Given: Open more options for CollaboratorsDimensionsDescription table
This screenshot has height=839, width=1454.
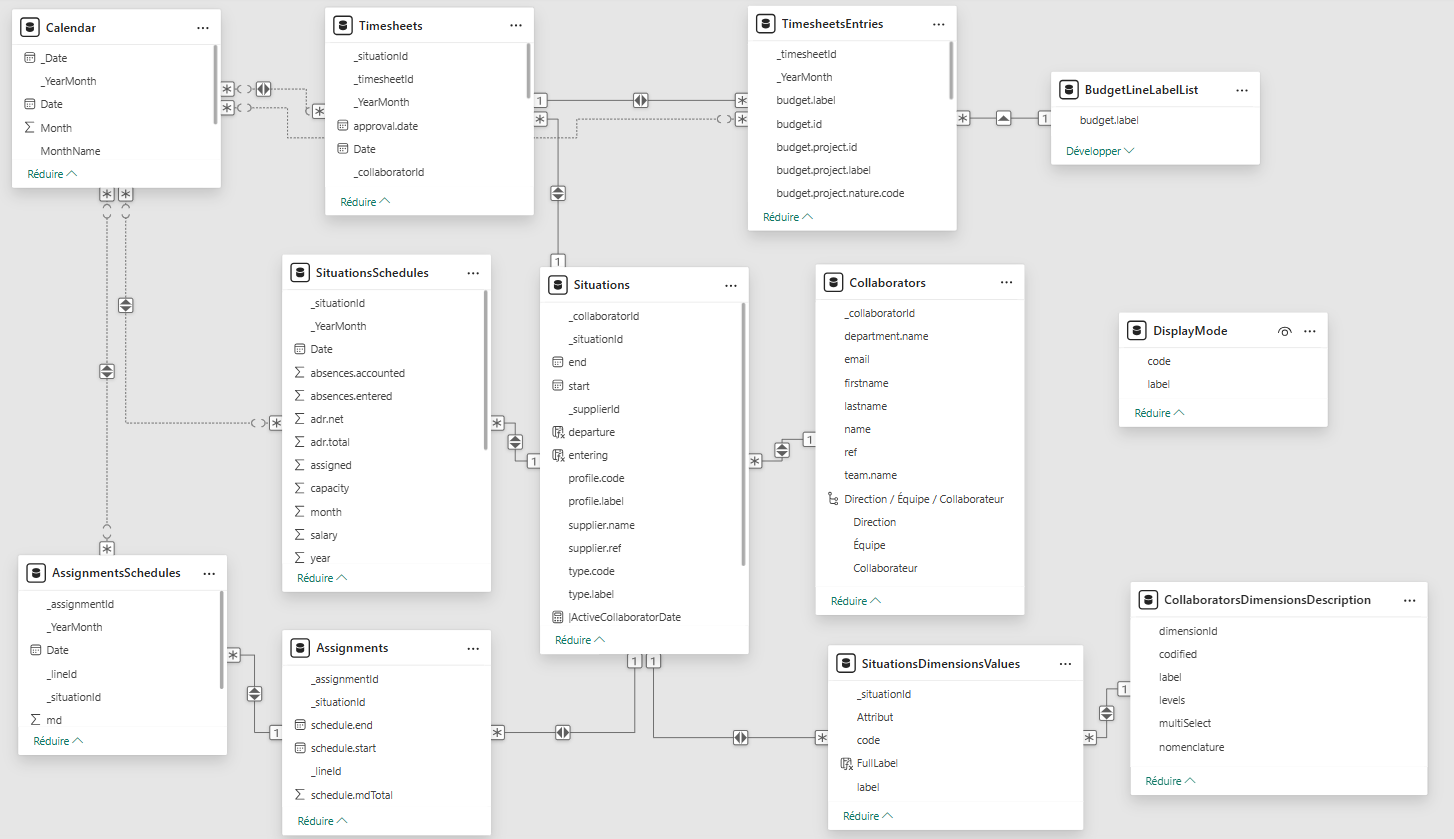Looking at the screenshot, I should (1409, 600).
